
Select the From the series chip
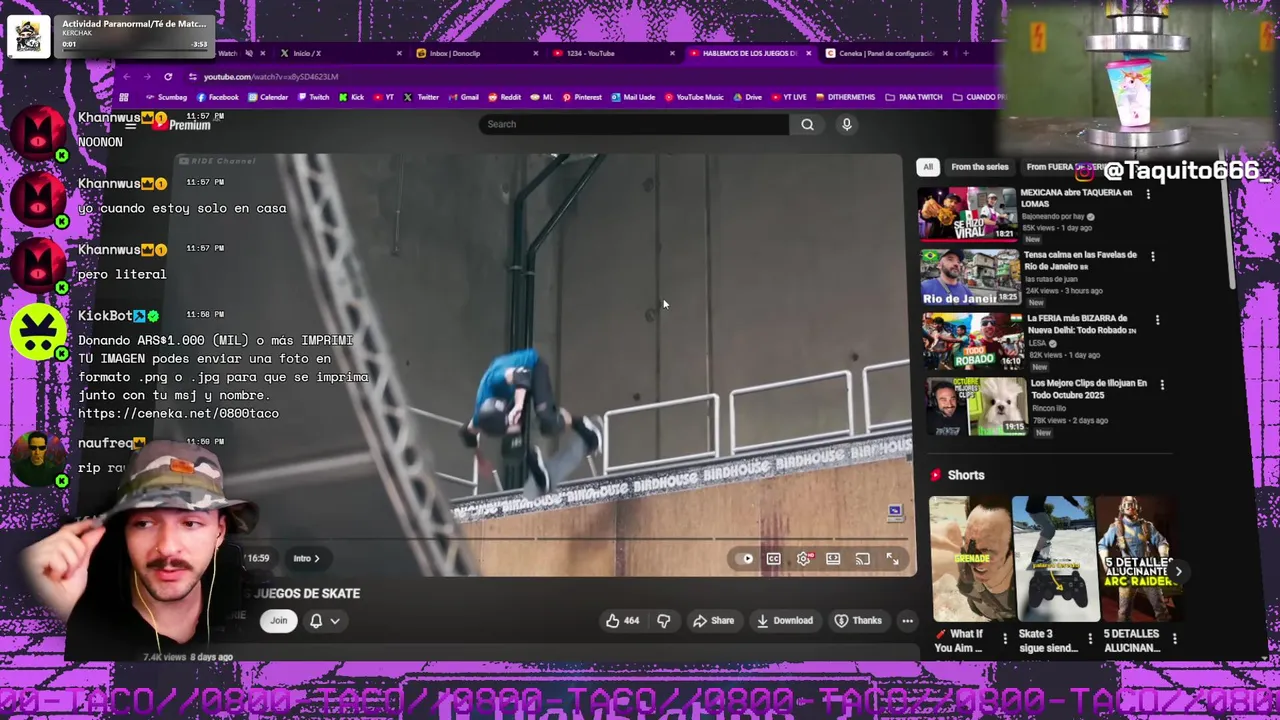[980, 167]
